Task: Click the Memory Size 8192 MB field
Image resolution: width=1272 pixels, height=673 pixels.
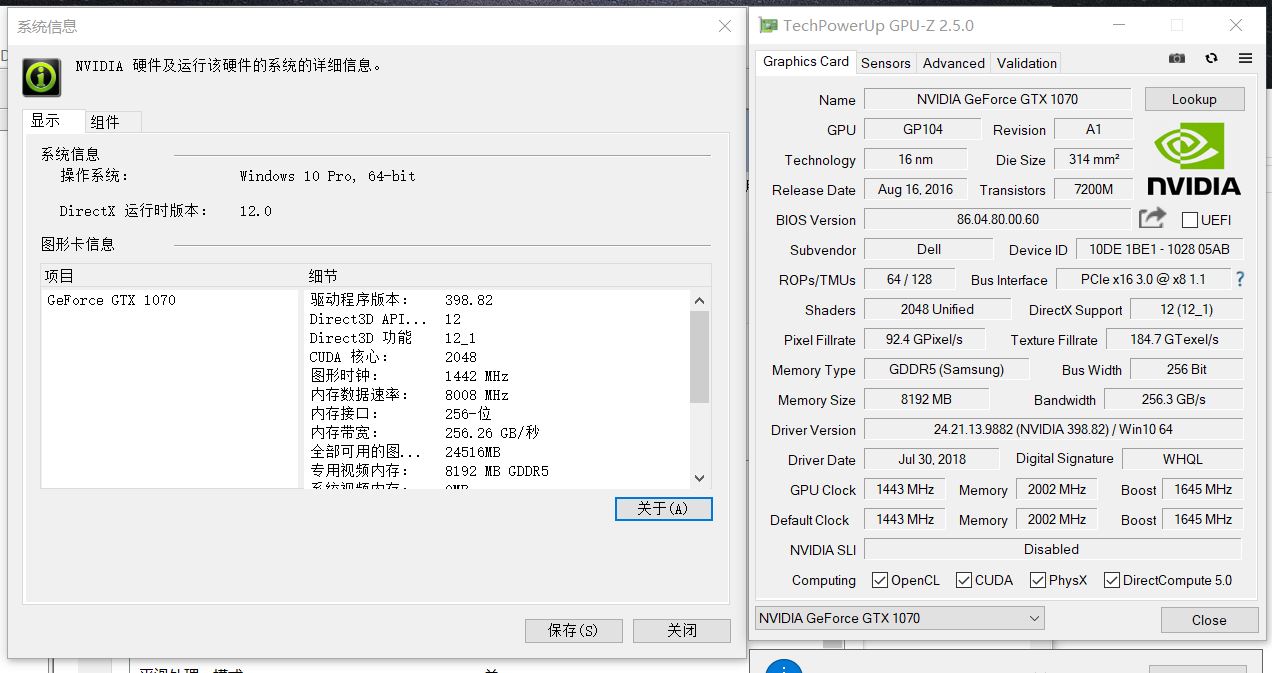Action: point(926,399)
